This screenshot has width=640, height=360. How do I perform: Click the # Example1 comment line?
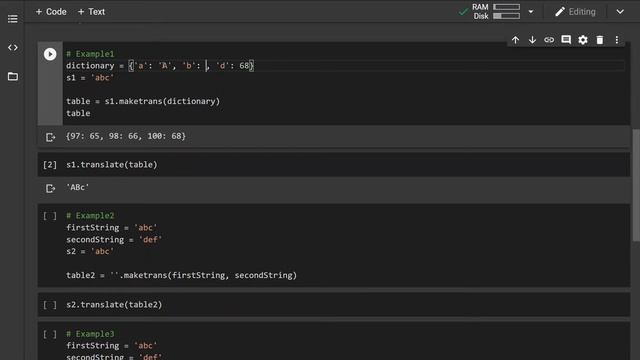90,54
